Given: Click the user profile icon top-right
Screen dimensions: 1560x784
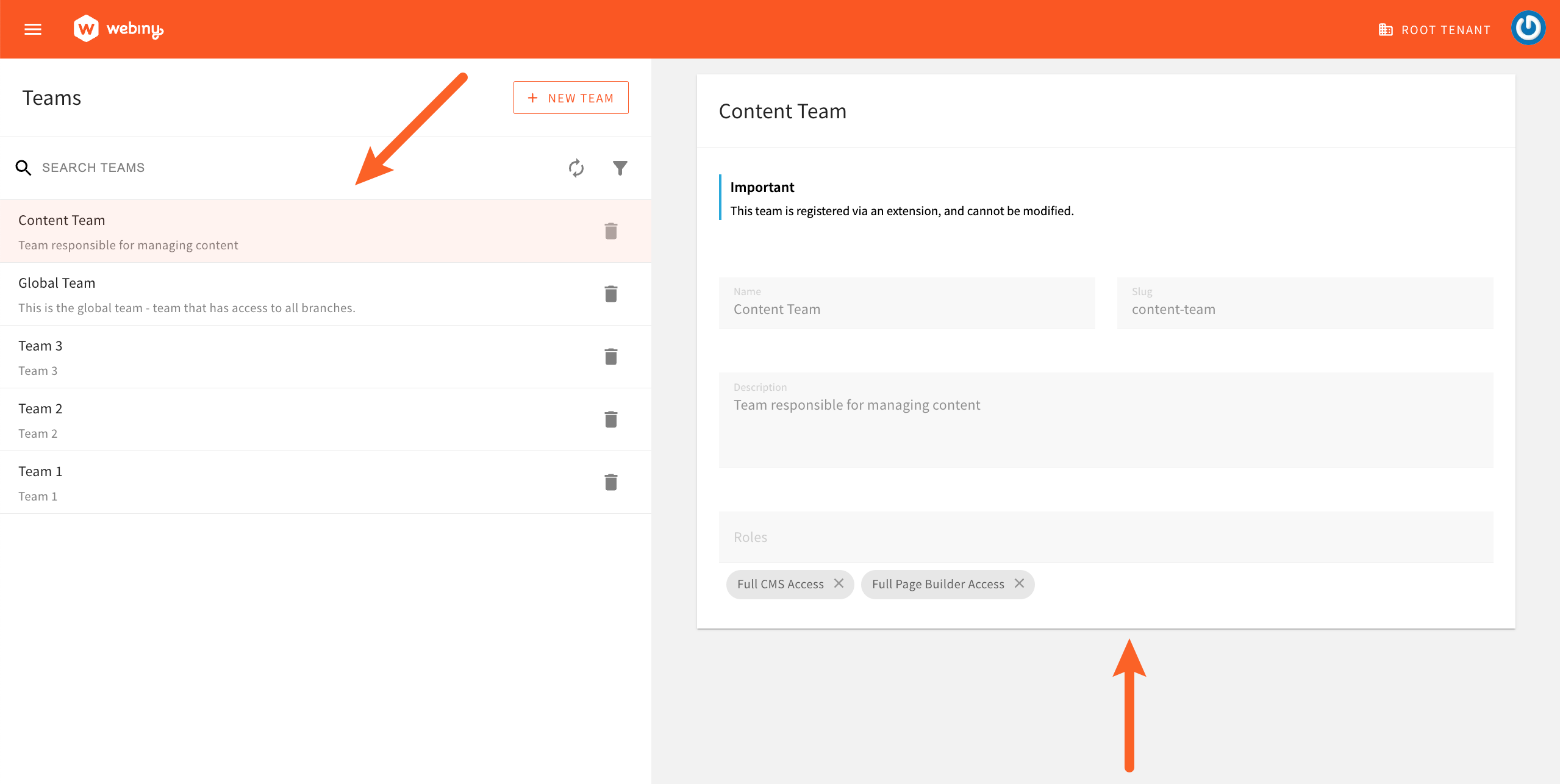Looking at the screenshot, I should pos(1528,29).
